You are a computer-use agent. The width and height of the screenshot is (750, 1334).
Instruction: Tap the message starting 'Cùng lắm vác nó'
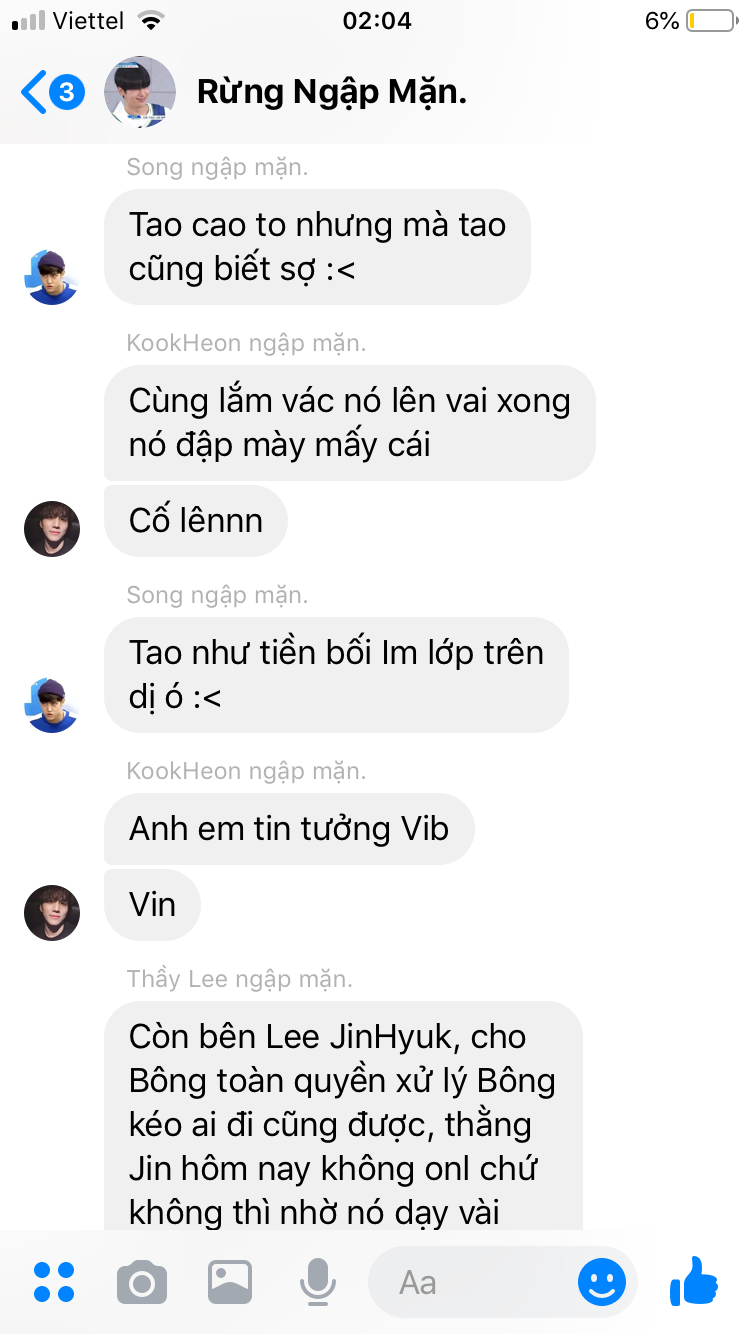pyautogui.click(x=350, y=423)
